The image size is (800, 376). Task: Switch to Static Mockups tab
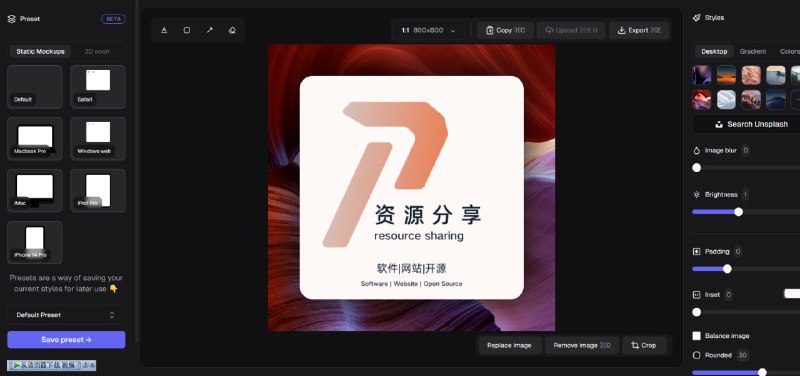[x=40, y=52]
